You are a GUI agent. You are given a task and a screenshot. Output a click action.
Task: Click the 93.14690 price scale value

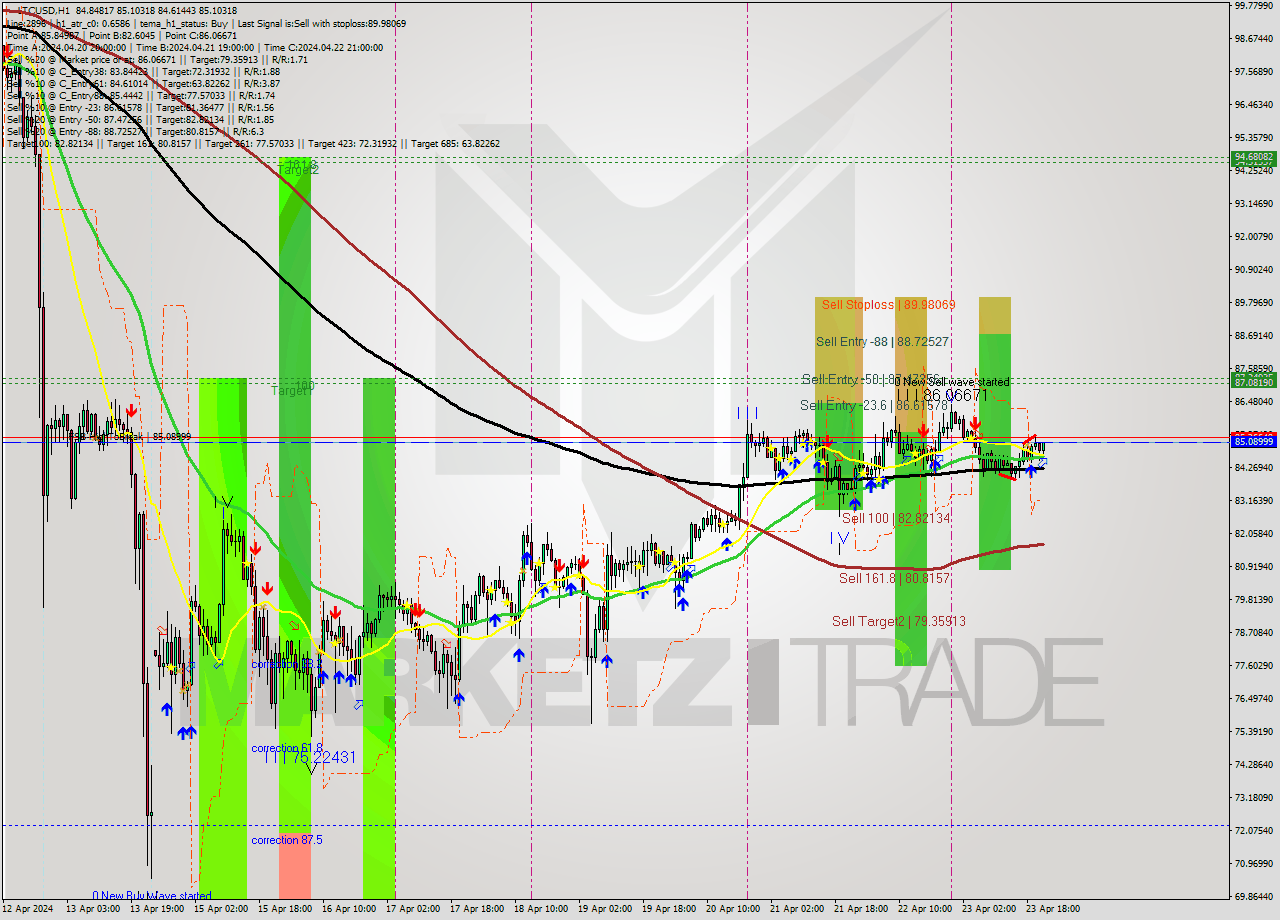[x=1254, y=203]
